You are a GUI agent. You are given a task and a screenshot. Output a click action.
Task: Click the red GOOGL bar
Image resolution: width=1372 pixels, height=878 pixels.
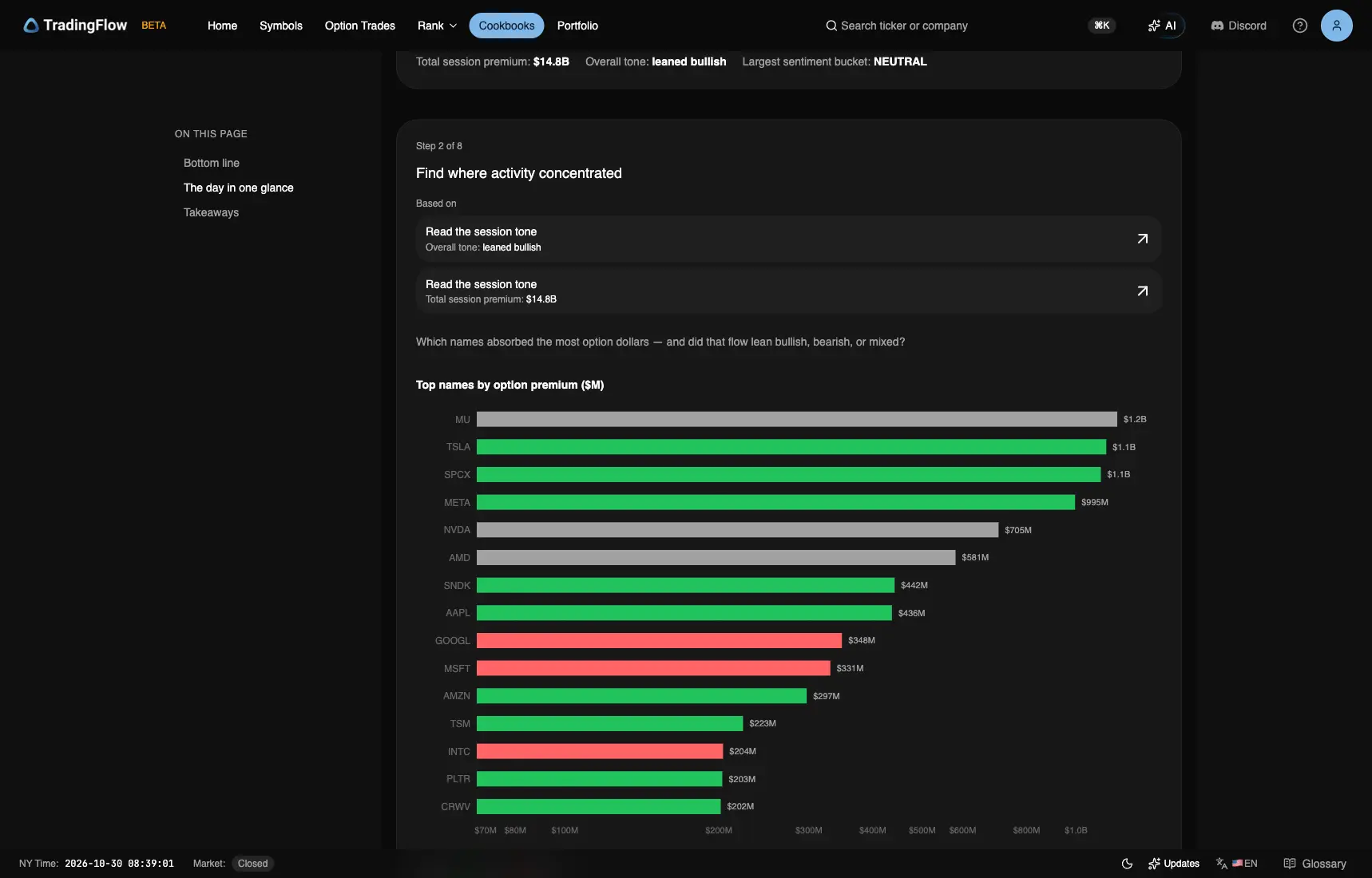660,640
